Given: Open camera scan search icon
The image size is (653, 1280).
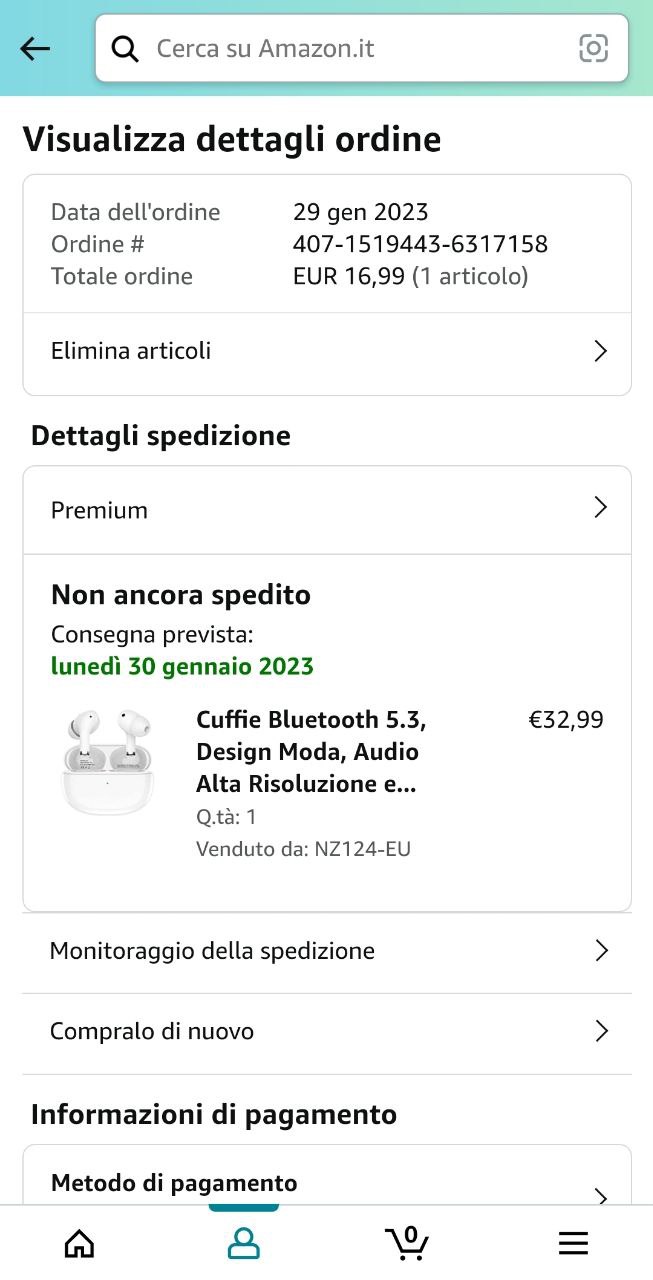Looking at the screenshot, I should pos(593,48).
